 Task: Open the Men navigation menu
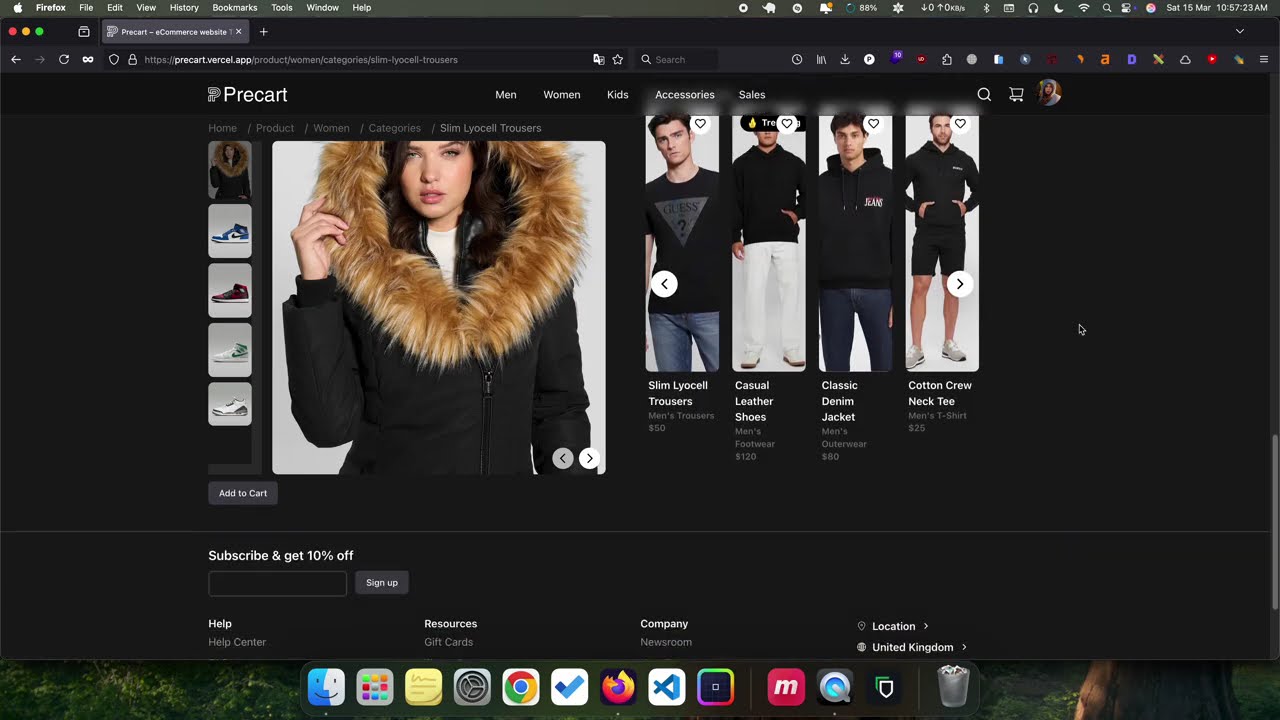tap(506, 95)
